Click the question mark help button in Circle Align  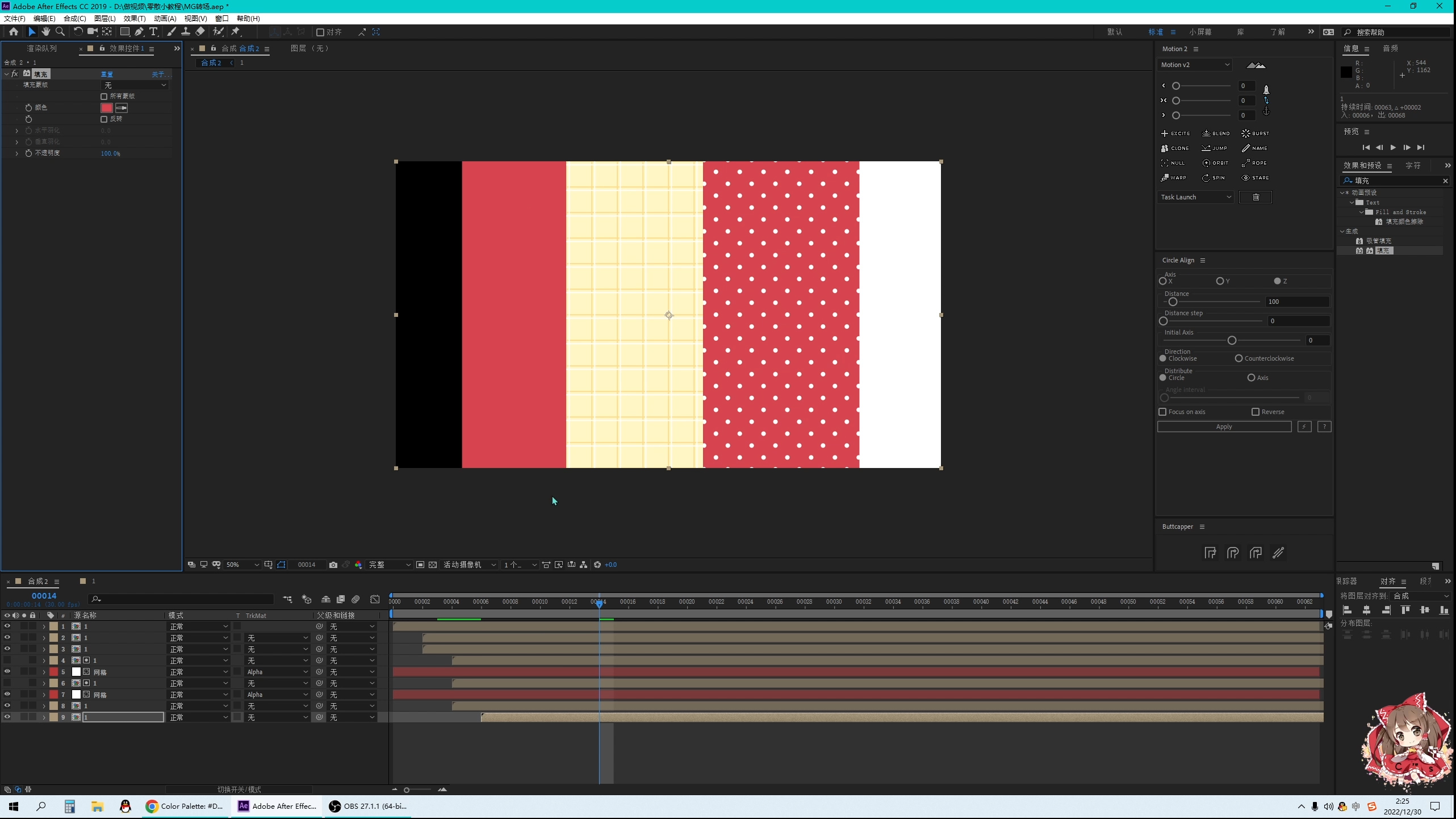(x=1324, y=427)
